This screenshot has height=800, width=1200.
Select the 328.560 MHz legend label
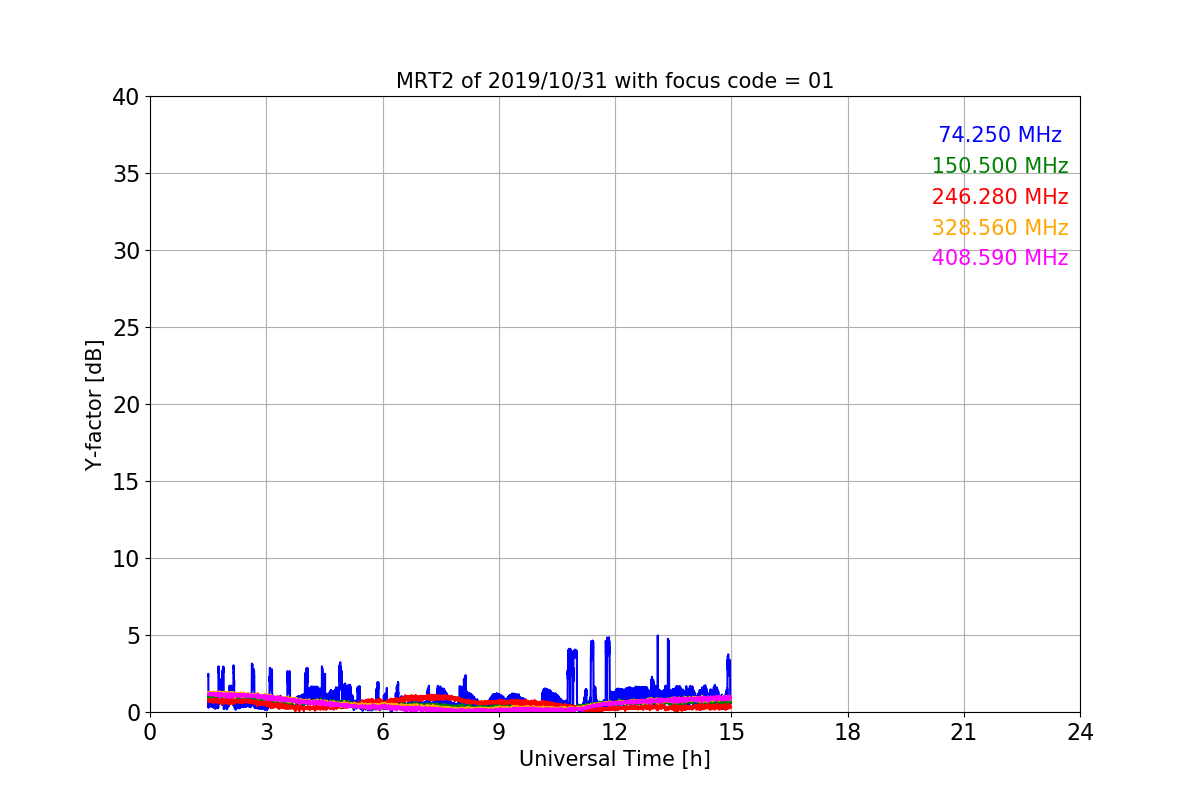(1000, 228)
